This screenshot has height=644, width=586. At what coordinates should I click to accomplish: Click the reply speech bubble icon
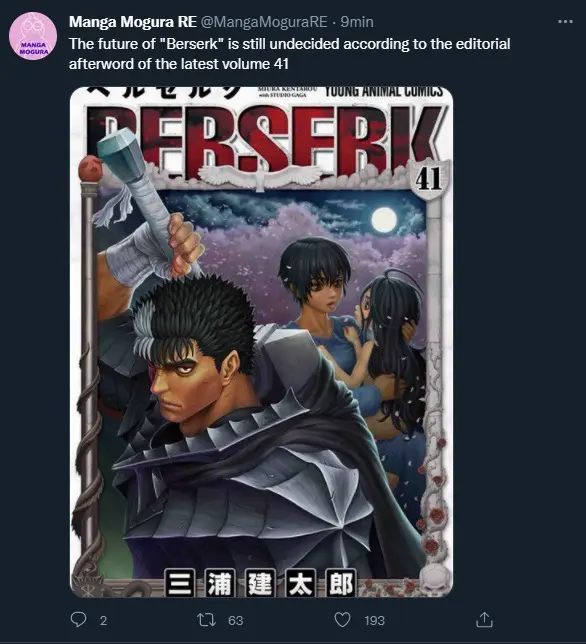click(x=78, y=619)
